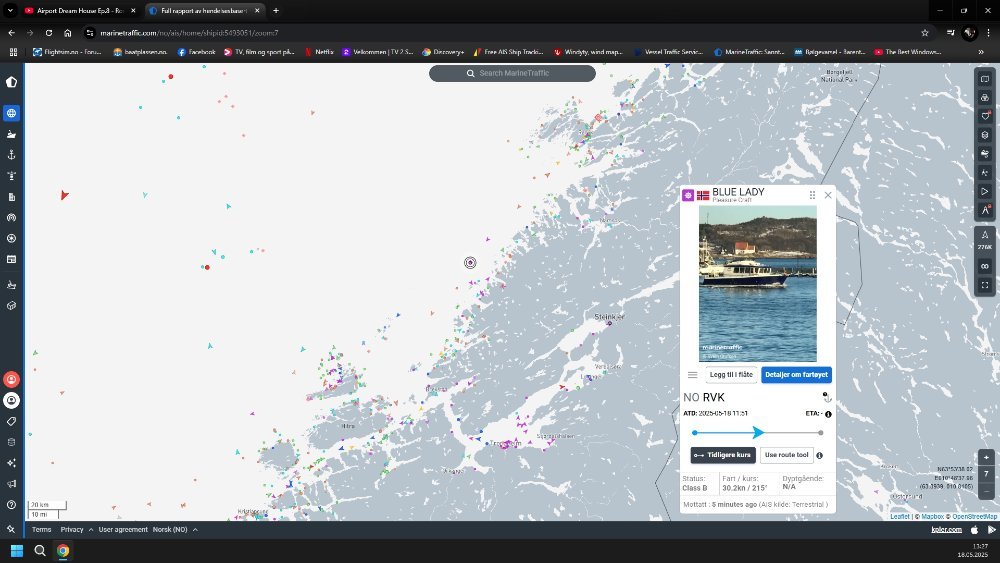Click the fullscreen map icon in right toolbar
The height and width of the screenshot is (563, 1000).
pyautogui.click(x=985, y=285)
